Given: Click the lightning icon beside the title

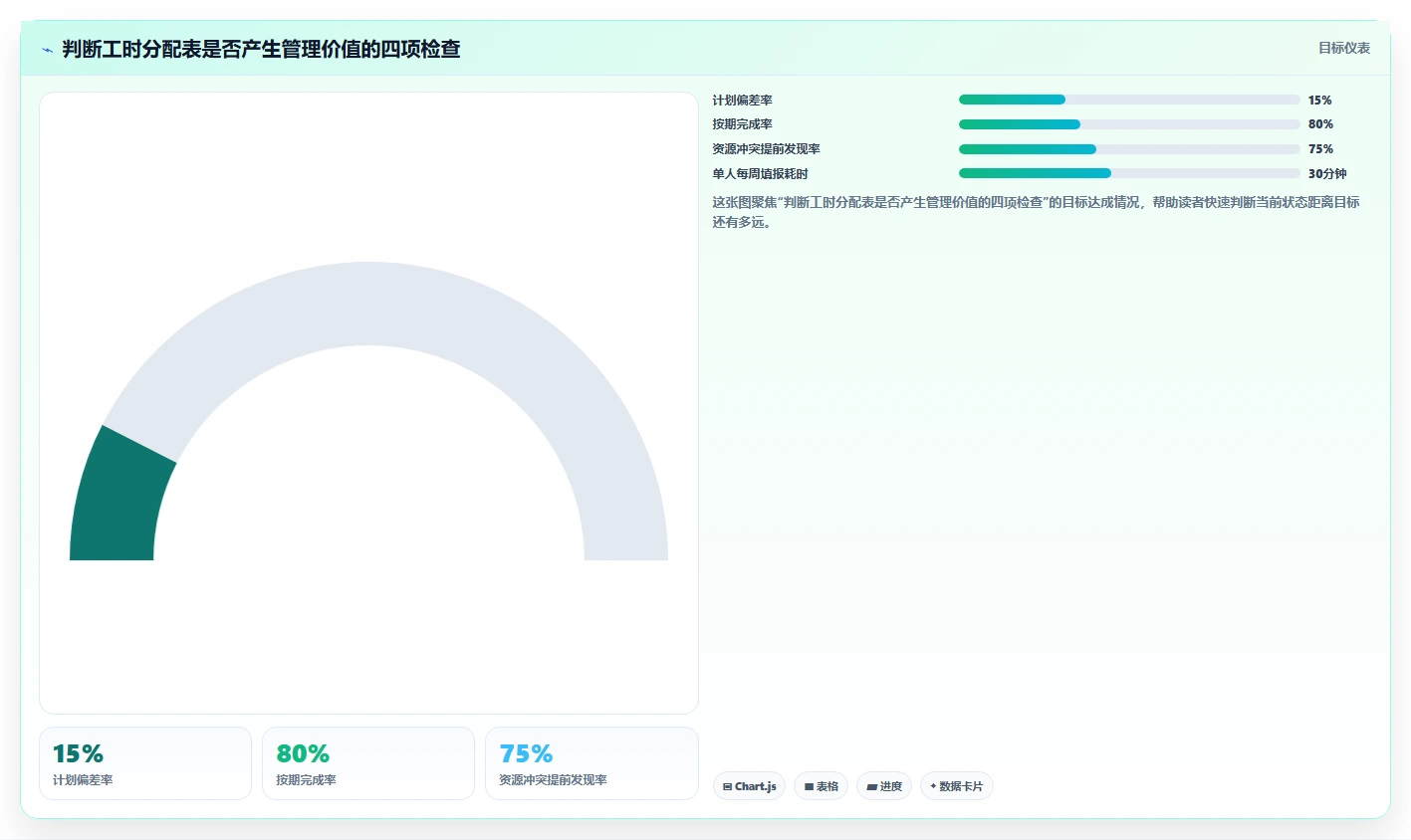Looking at the screenshot, I should [x=47, y=50].
